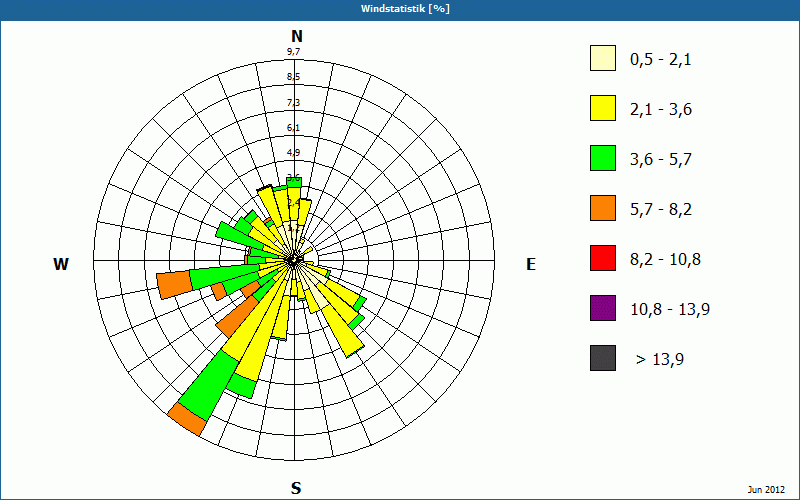Click the legend label '> 13,9'
Screen dimensions: 800x500
pyautogui.click(x=660, y=360)
